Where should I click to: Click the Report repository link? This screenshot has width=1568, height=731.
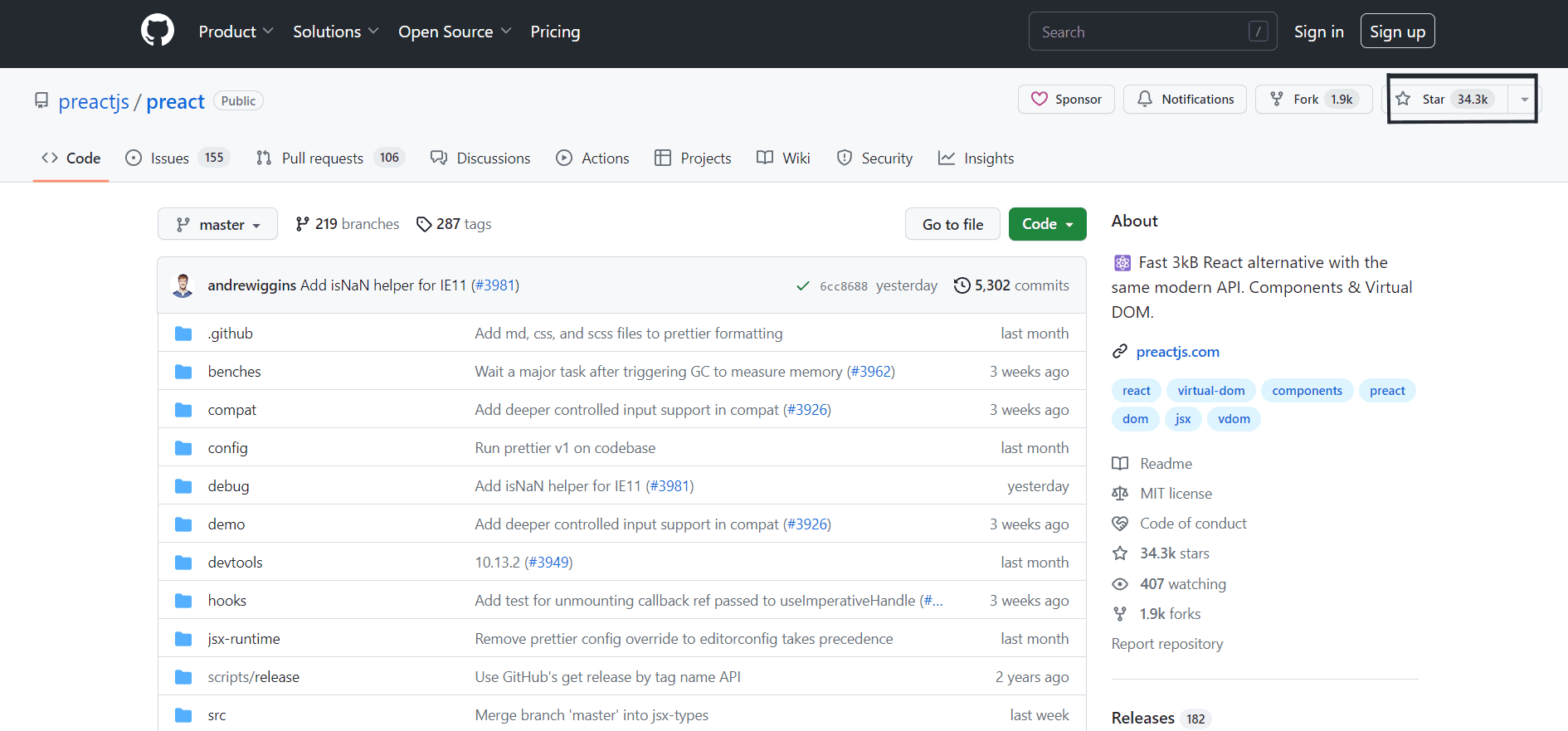[x=1166, y=644]
